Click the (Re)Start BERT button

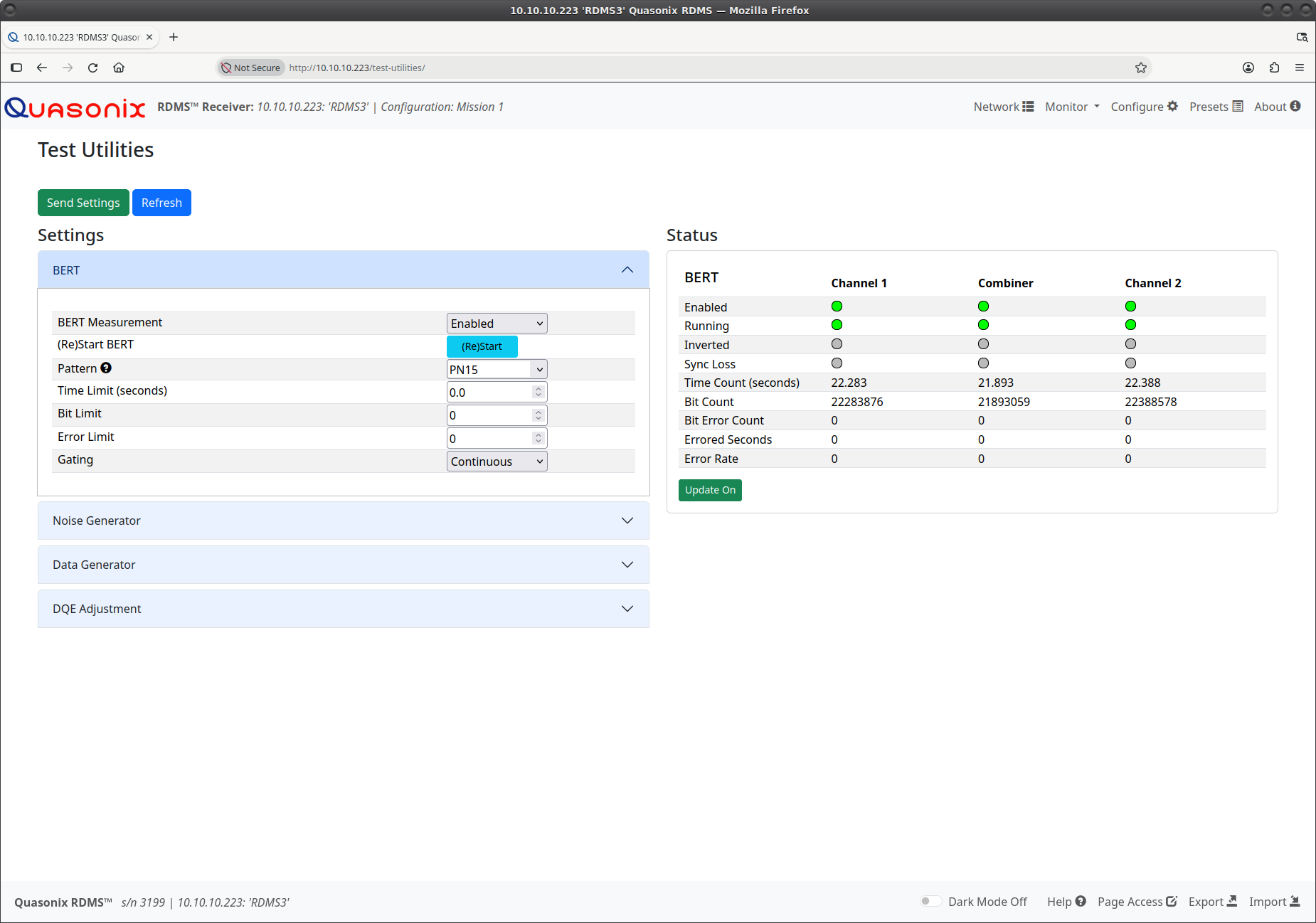(x=482, y=346)
